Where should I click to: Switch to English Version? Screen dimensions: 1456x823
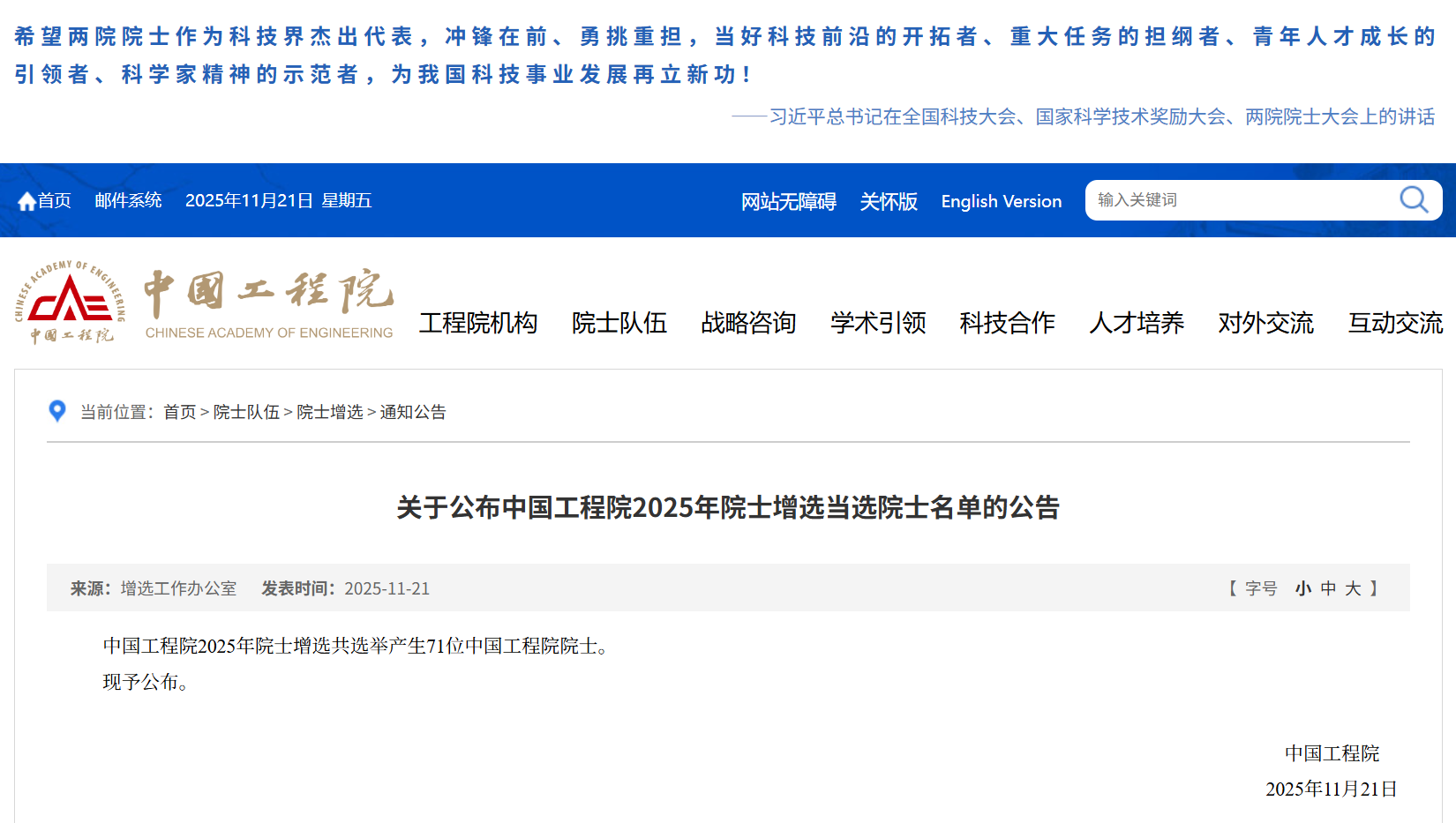[x=1001, y=201]
